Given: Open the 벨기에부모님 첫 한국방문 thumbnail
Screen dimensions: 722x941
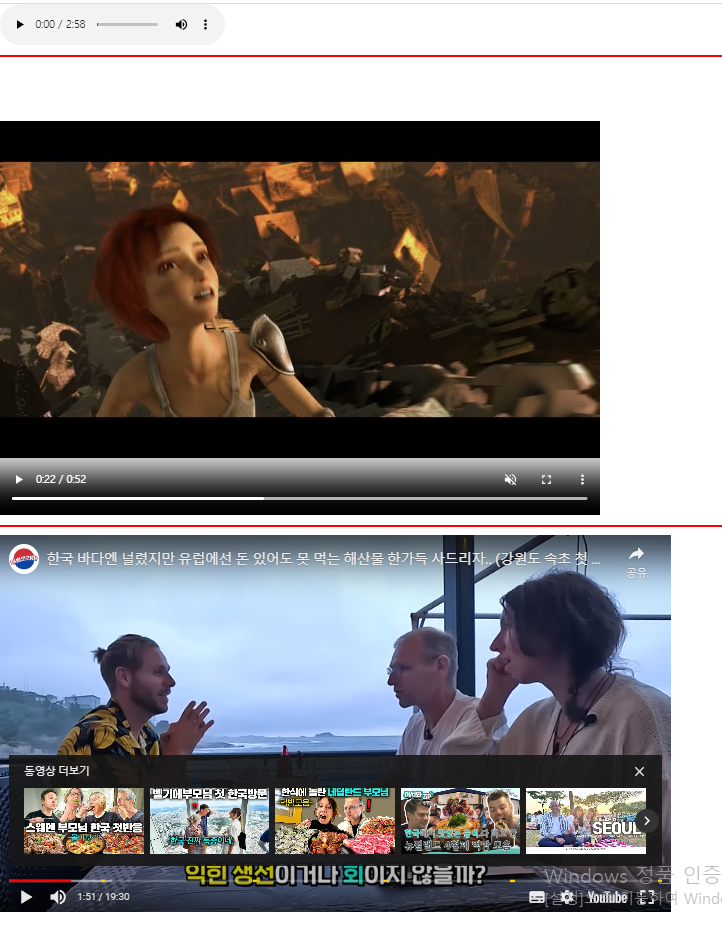Looking at the screenshot, I should pos(209,821).
